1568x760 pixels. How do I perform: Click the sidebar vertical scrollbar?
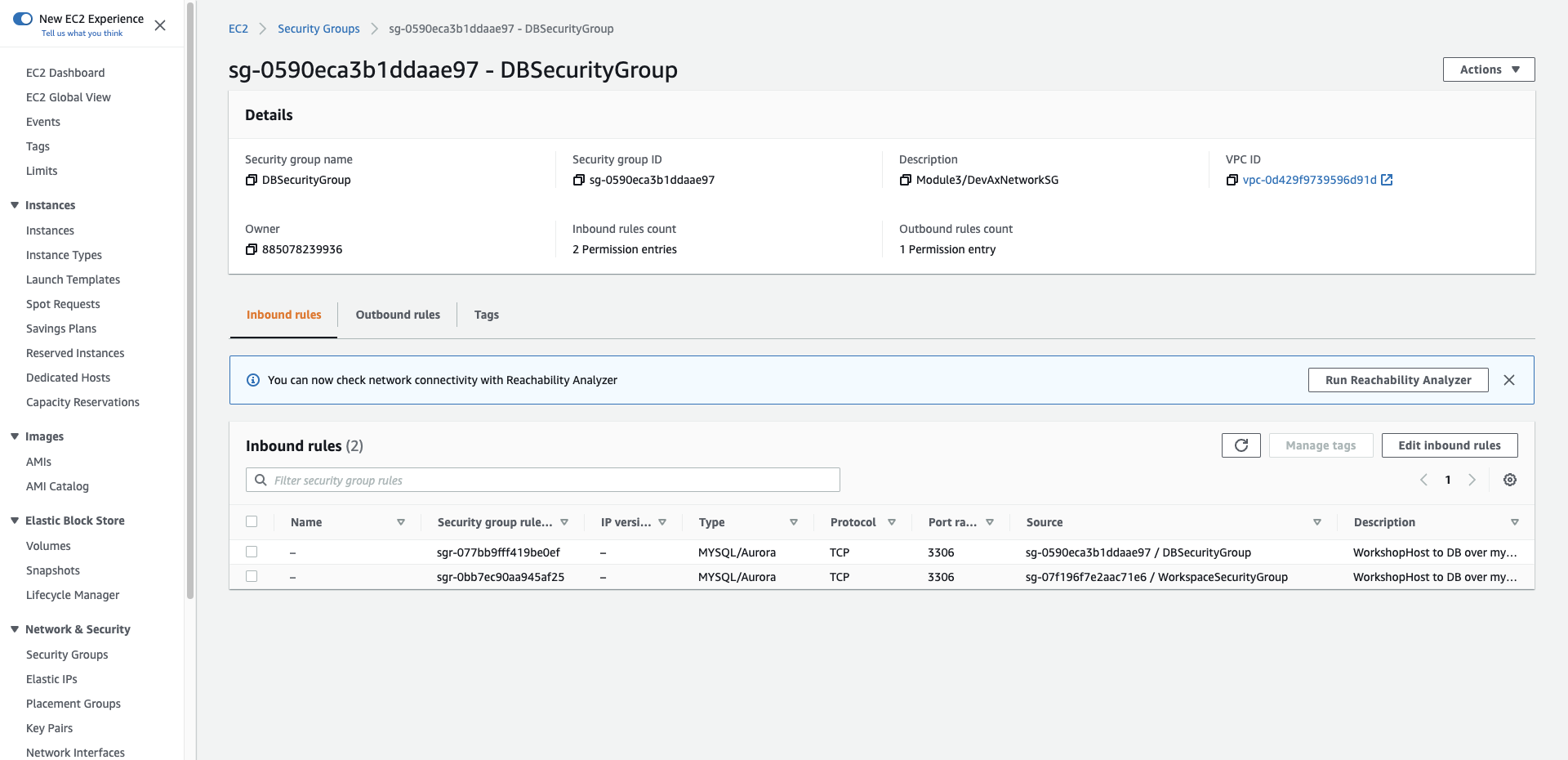[x=190, y=301]
